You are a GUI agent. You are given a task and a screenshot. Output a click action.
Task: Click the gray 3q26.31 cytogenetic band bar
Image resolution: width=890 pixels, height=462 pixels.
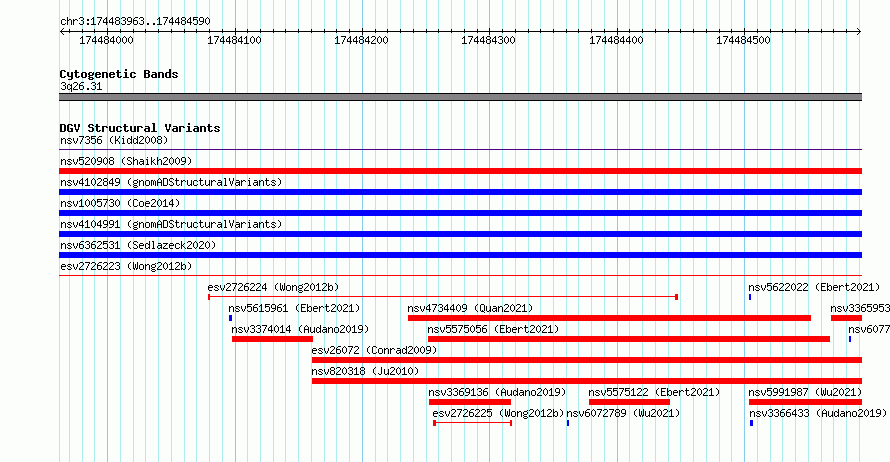tap(460, 97)
